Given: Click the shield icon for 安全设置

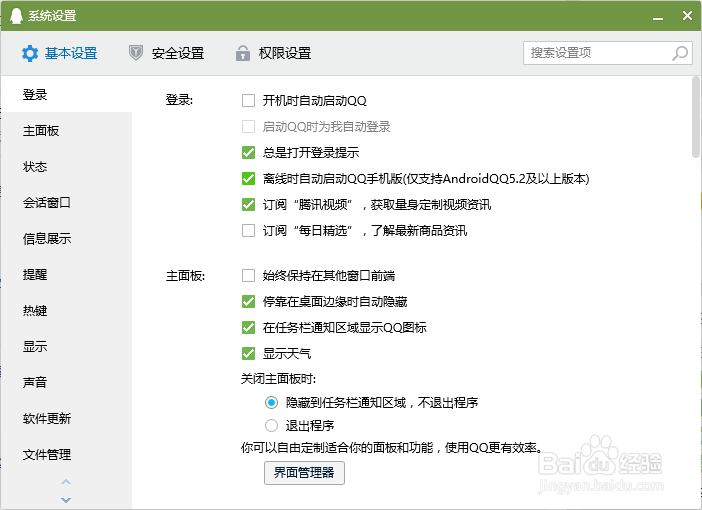Looking at the screenshot, I should pos(136,53).
